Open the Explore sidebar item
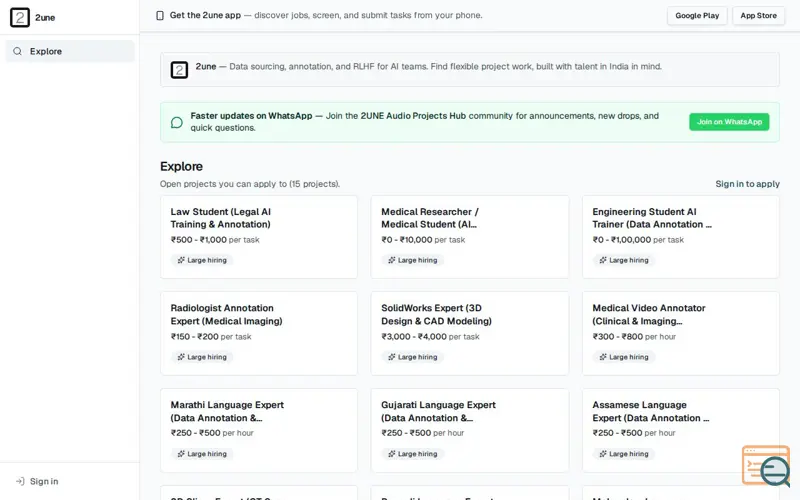The height and width of the screenshot is (500, 800). coord(70,51)
